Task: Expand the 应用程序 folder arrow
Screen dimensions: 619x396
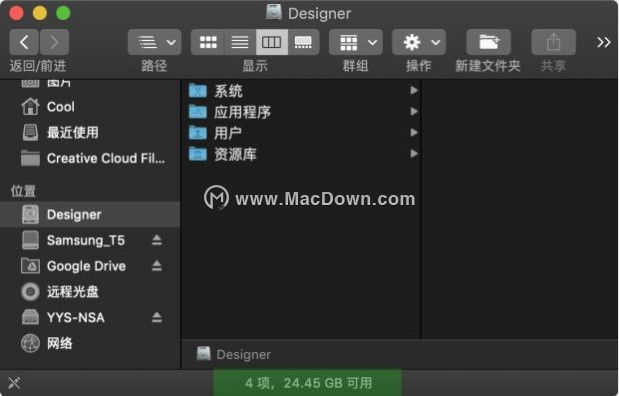Action: (x=414, y=111)
